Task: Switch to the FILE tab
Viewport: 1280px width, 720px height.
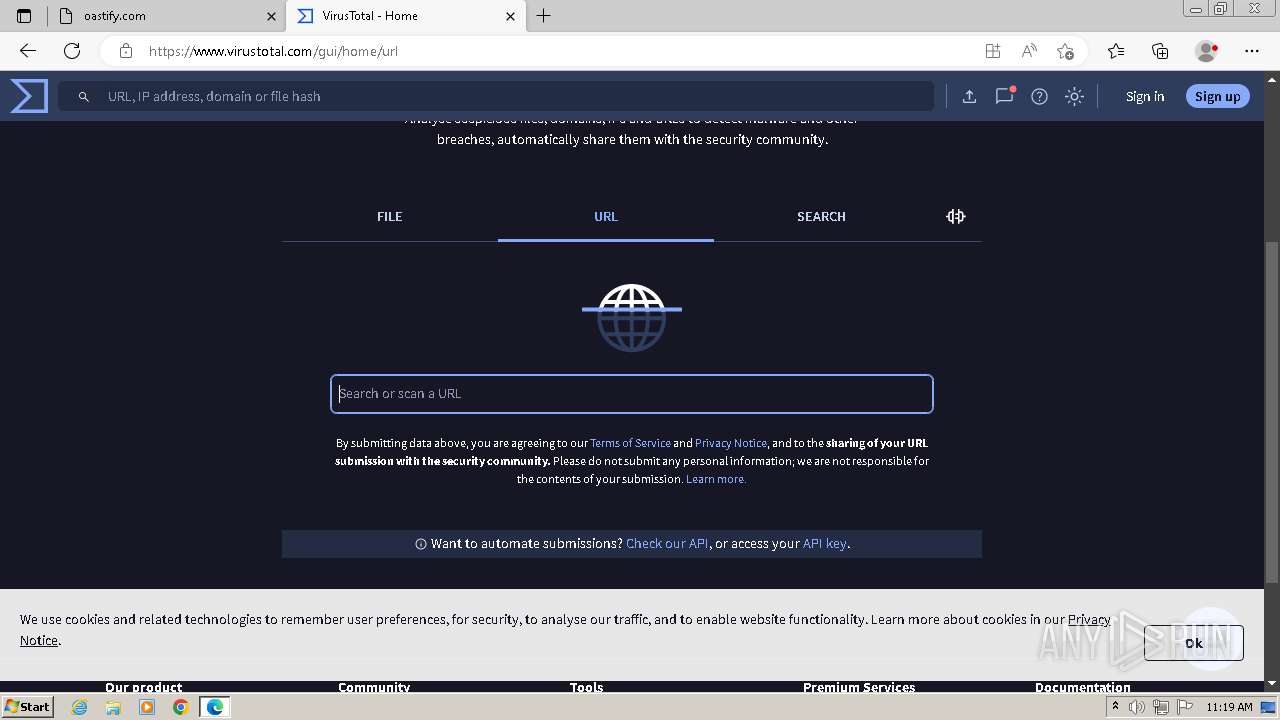Action: click(390, 216)
